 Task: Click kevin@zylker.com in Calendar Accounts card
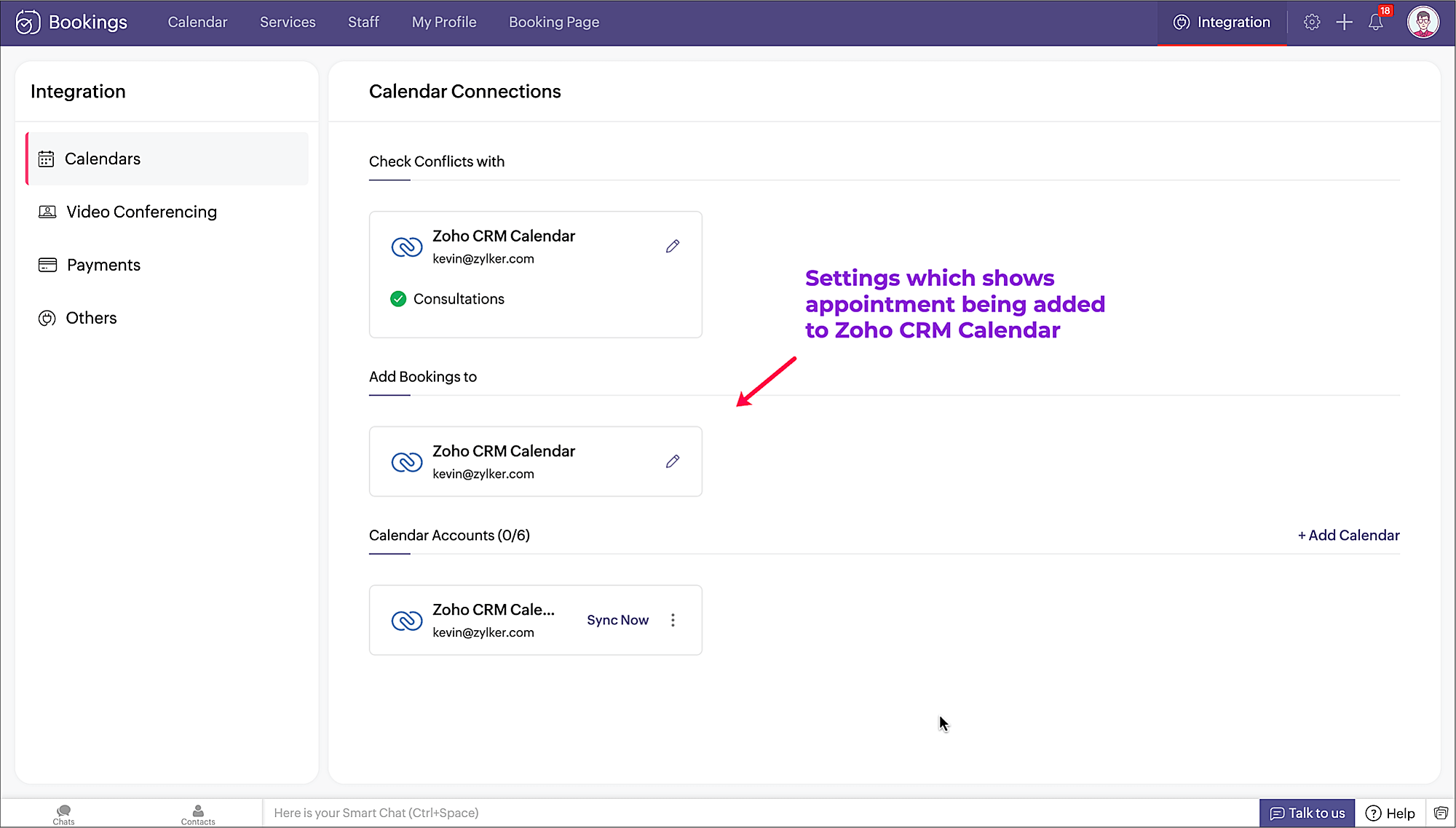483,633
